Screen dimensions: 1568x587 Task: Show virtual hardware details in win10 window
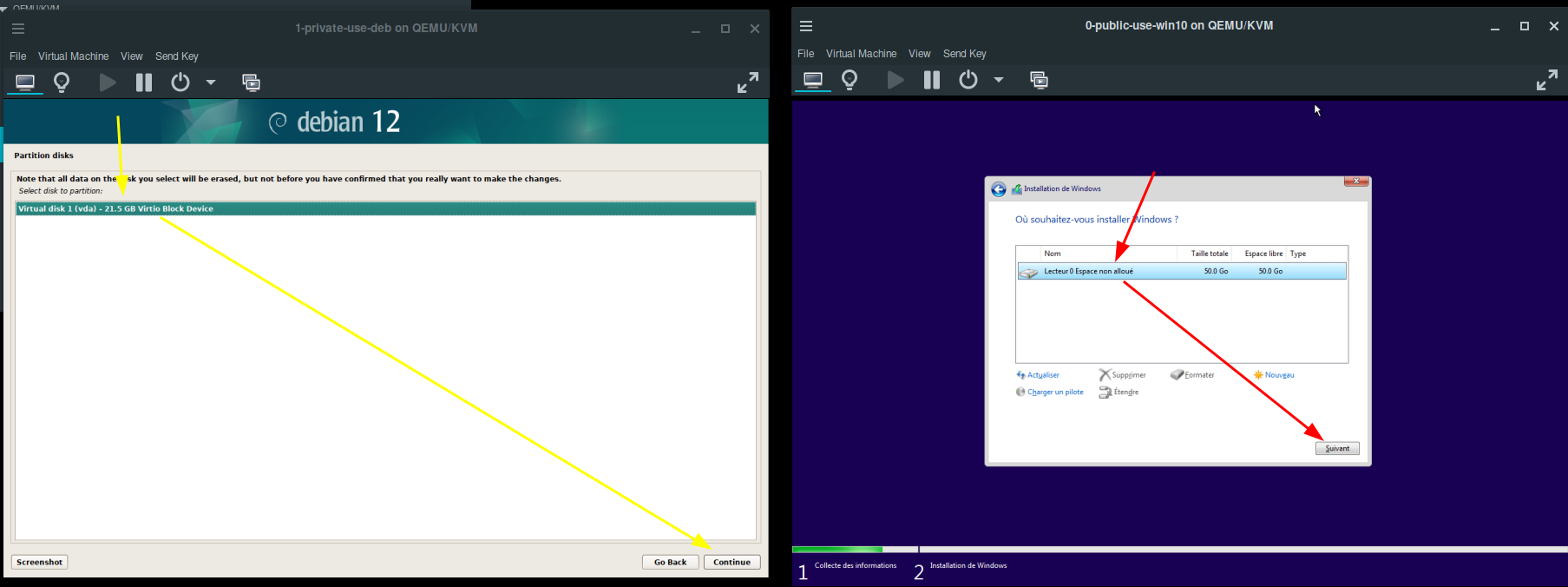(850, 80)
